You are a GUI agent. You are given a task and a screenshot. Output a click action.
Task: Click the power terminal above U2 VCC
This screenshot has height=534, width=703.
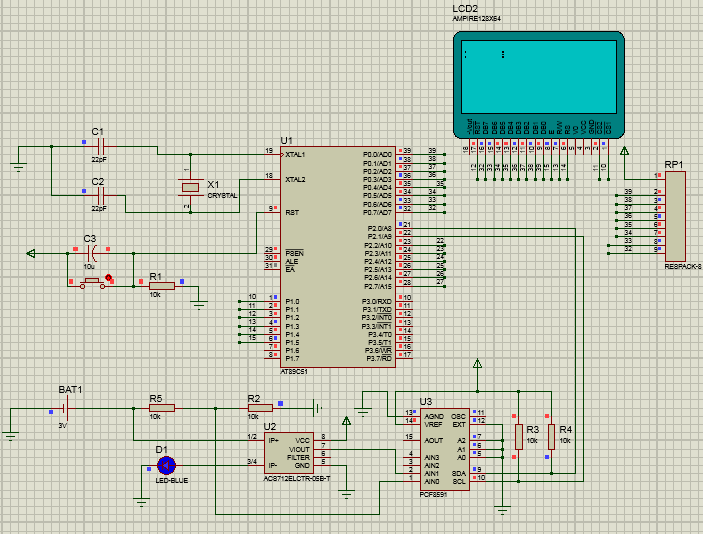point(346,421)
